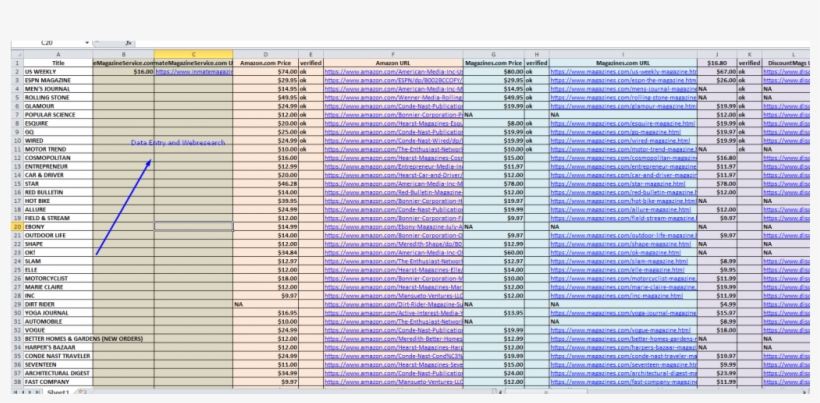Click the next sheet navigation arrow

coord(29,392)
